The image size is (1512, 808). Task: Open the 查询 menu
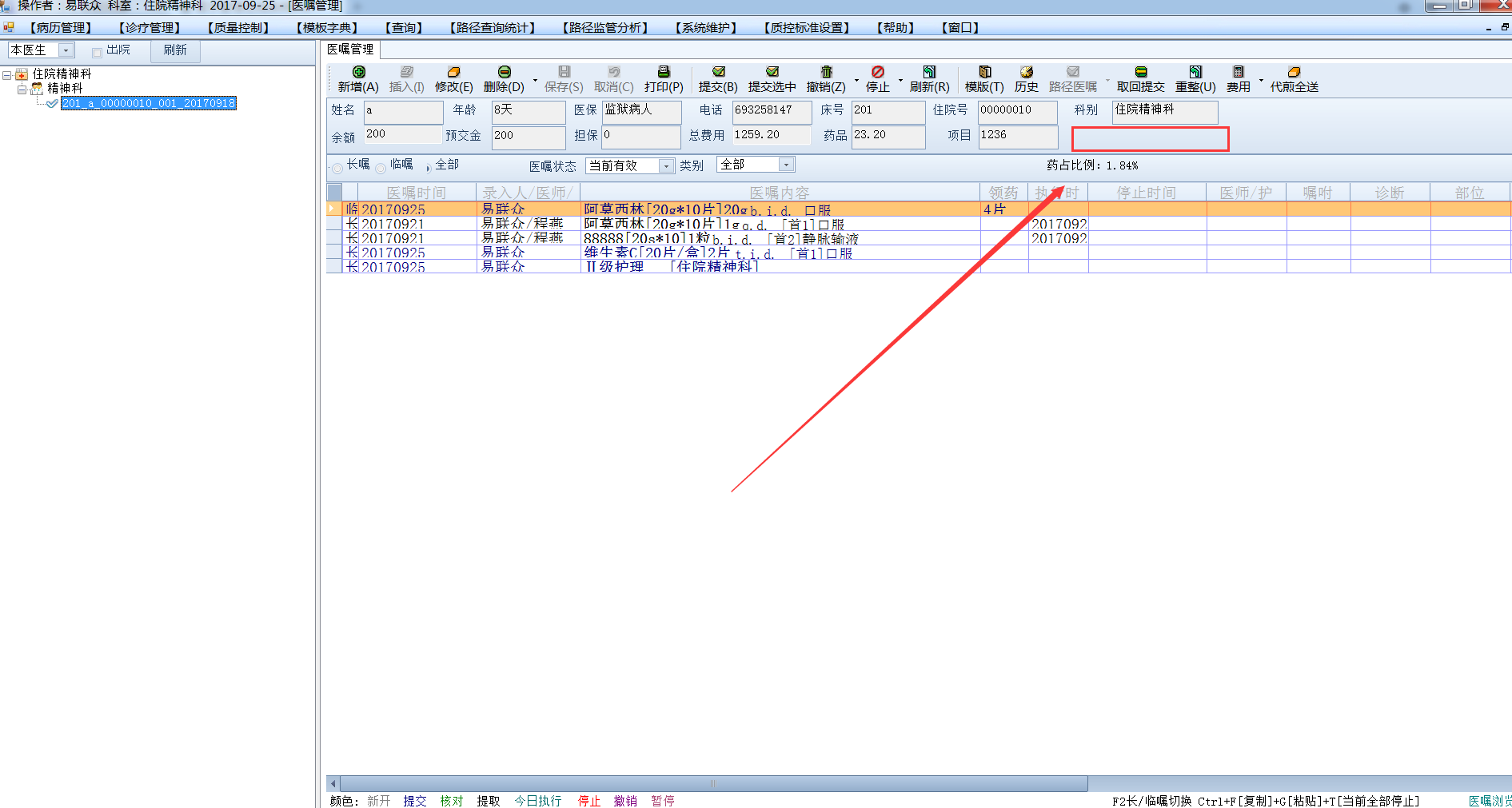click(404, 28)
